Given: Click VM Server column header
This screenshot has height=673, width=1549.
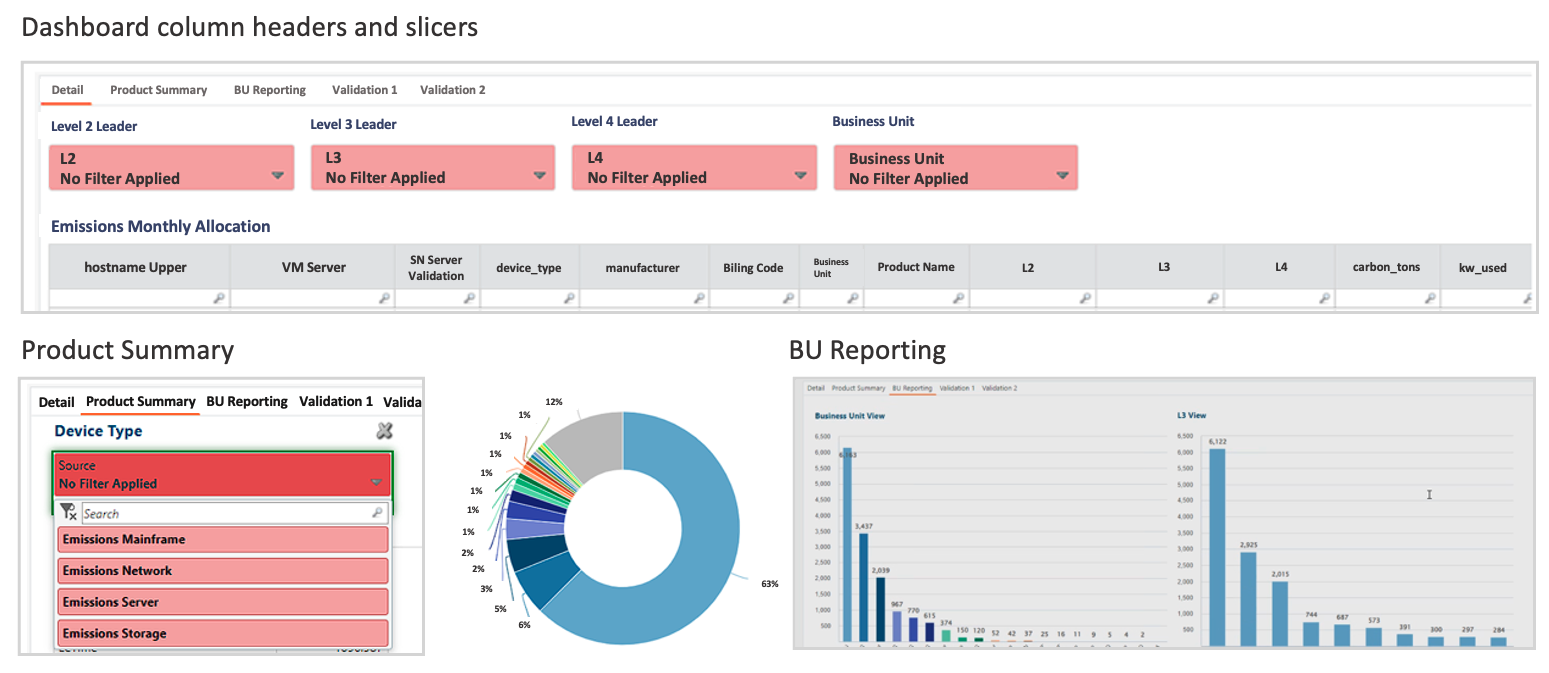Looking at the screenshot, I should [x=313, y=268].
